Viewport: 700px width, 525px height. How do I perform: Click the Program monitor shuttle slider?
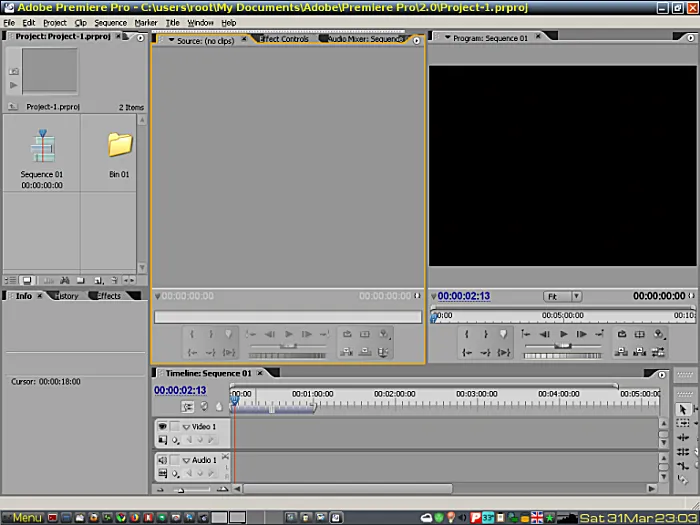(x=563, y=346)
